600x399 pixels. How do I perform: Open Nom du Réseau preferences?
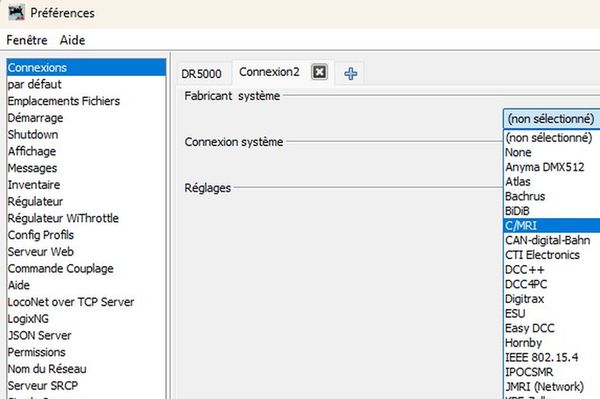point(86,369)
